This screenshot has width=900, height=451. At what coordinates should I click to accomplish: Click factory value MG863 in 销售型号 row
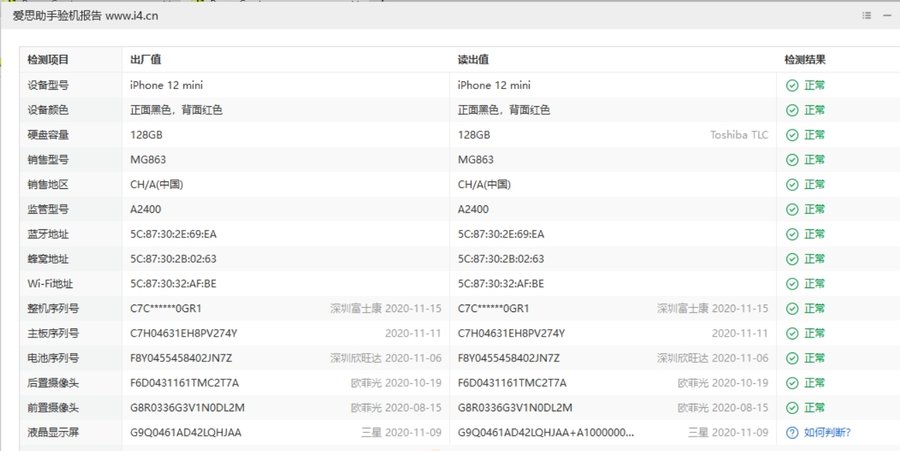point(148,160)
